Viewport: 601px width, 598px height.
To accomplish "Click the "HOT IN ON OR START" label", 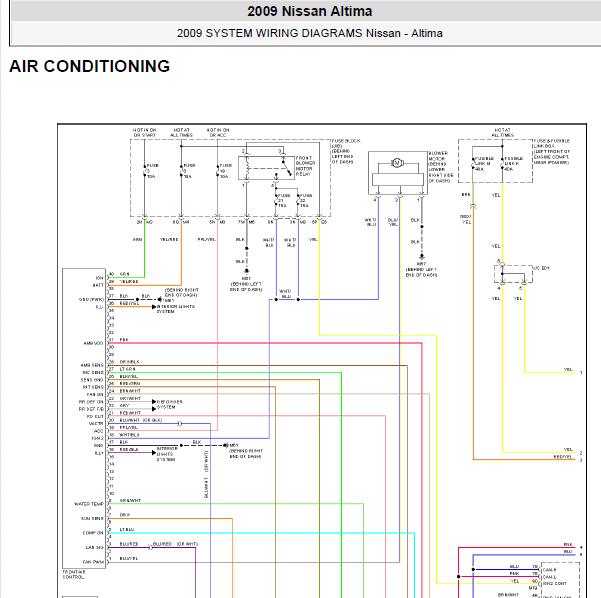I will click(x=145, y=133).
